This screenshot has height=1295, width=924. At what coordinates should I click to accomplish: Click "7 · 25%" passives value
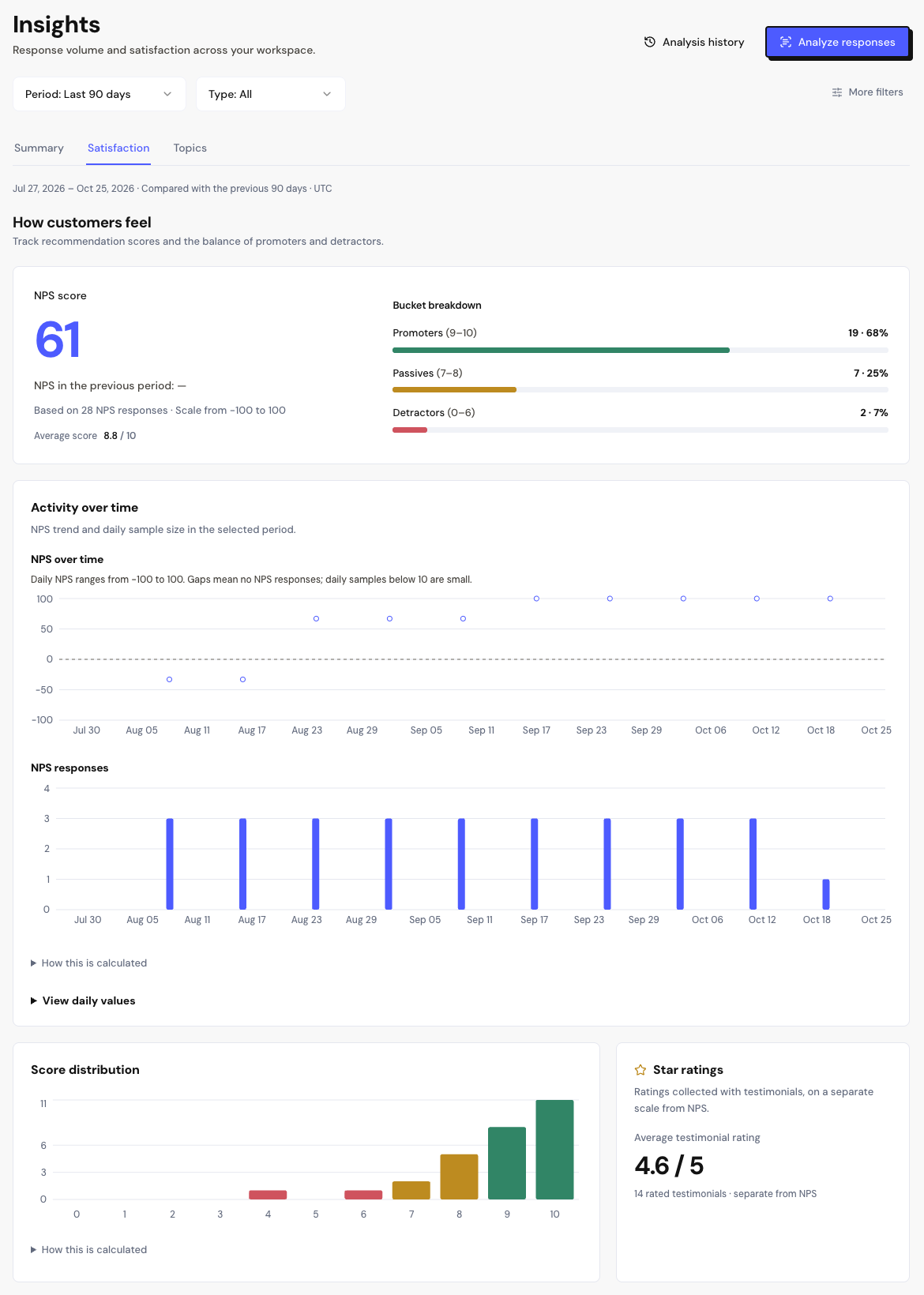[870, 373]
